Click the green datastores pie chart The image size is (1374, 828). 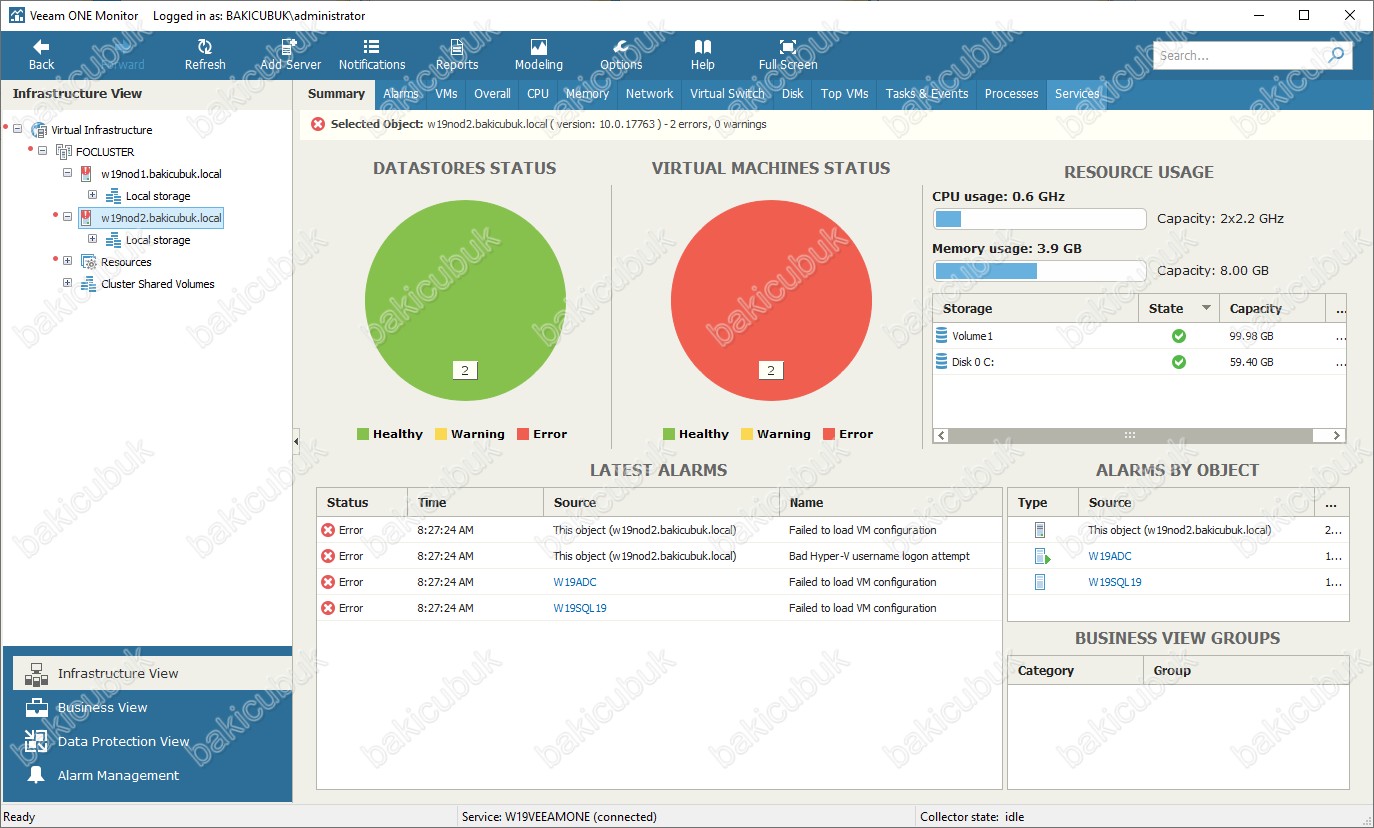point(465,301)
